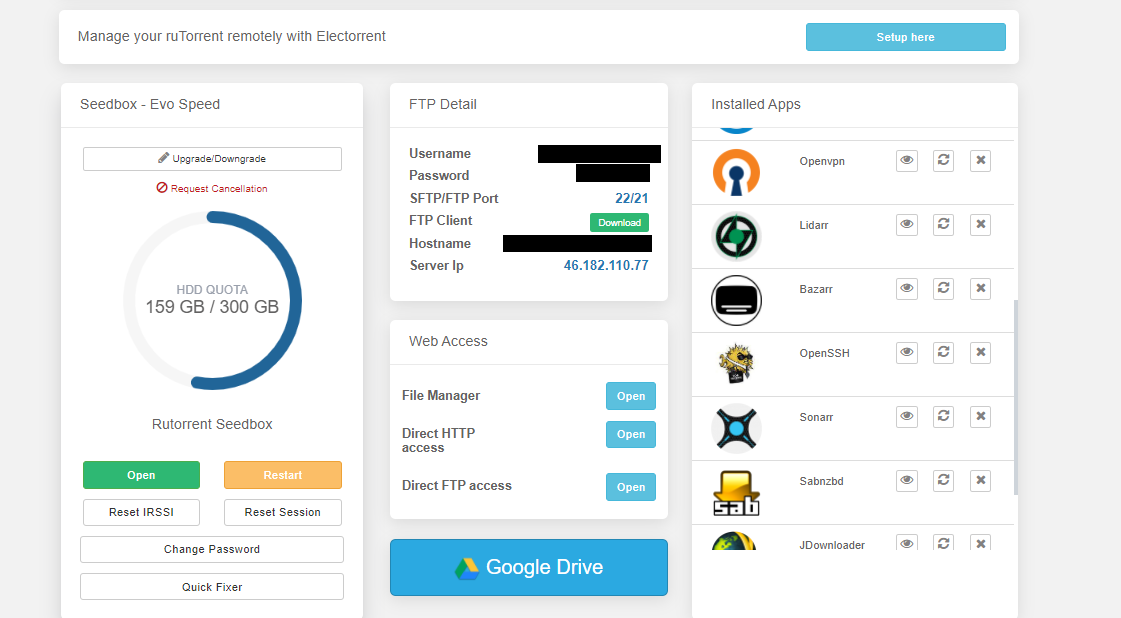
Task: Restart the Openvpn app using its refresh icon
Action: 943,160
